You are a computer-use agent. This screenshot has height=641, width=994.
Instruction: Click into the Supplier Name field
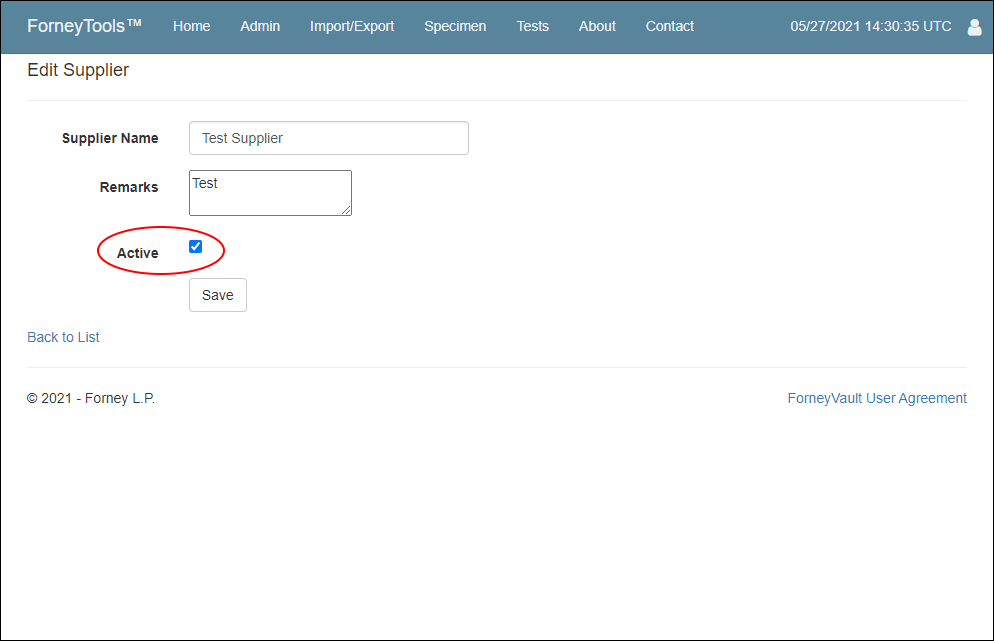(x=328, y=138)
